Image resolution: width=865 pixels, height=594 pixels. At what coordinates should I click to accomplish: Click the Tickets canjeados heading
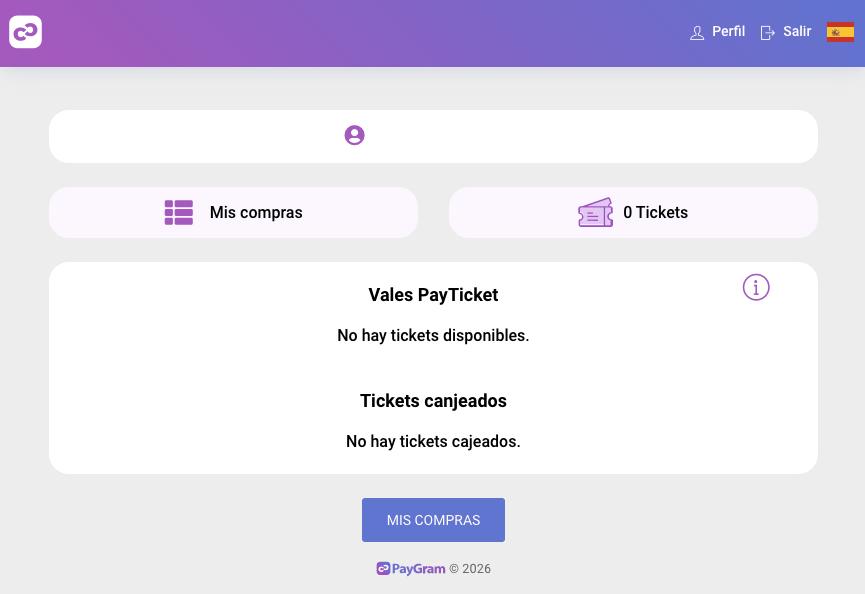click(433, 401)
